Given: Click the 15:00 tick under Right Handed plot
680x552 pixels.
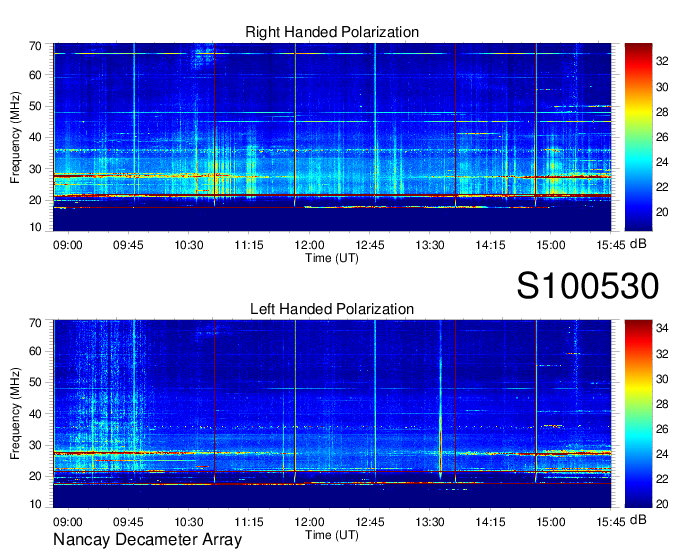Looking at the screenshot, I should pos(550,245).
